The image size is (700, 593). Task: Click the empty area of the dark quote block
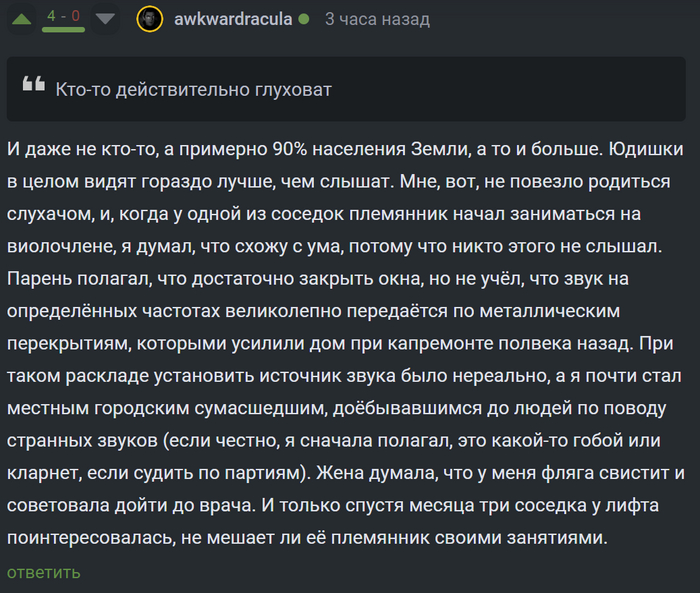(509, 89)
